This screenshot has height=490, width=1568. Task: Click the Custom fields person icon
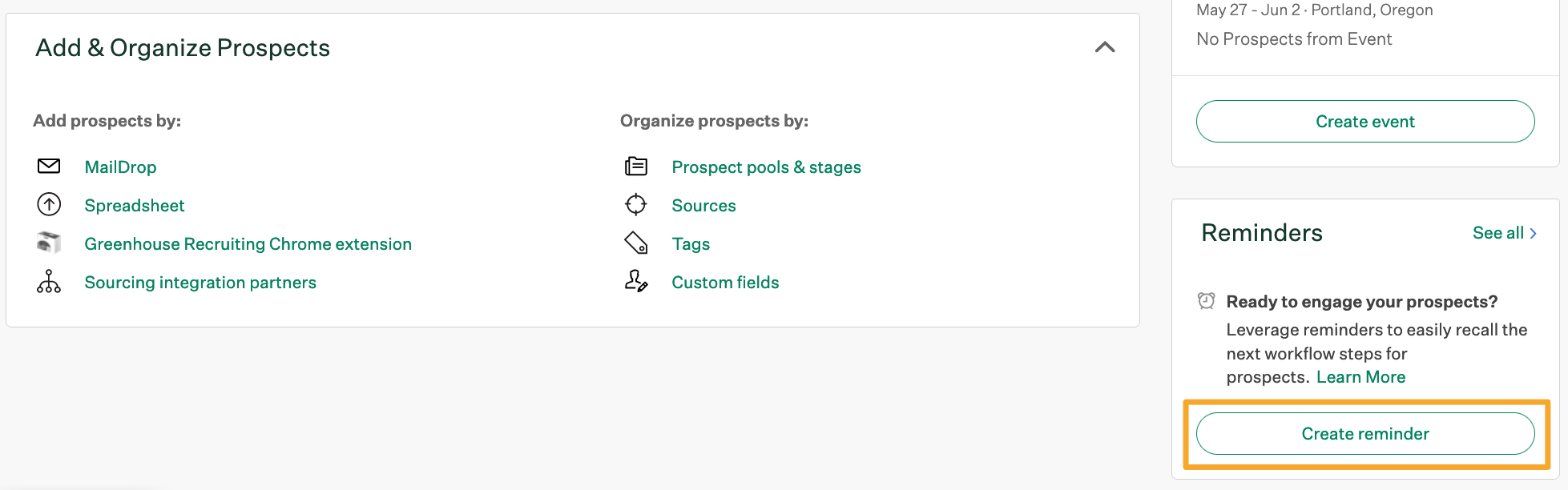(635, 281)
